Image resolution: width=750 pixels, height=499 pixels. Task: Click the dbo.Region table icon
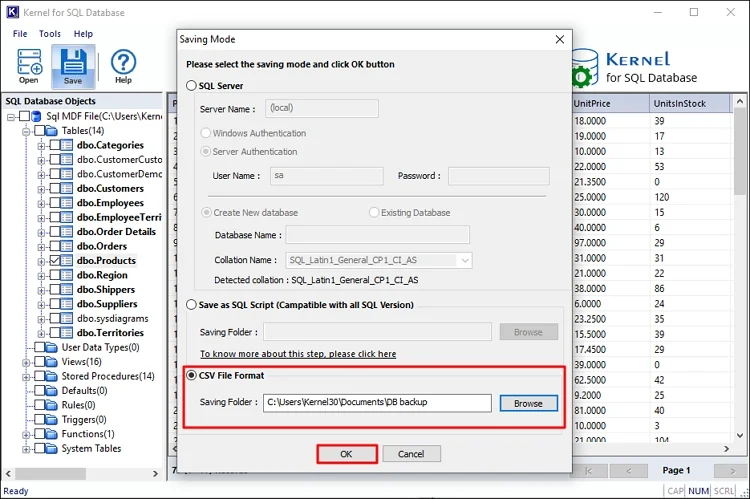[x=67, y=275]
